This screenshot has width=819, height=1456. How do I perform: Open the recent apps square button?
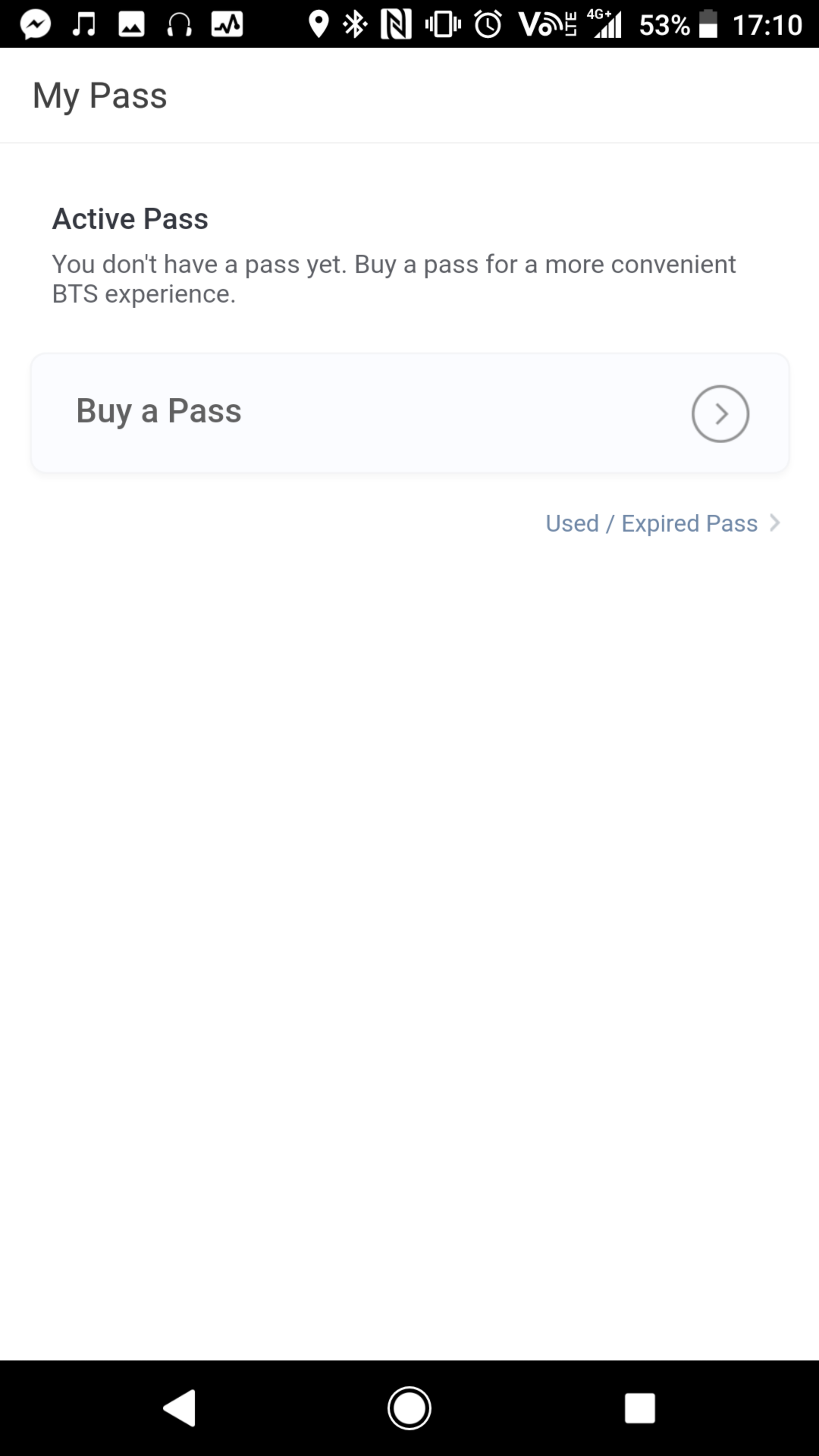tap(639, 1408)
